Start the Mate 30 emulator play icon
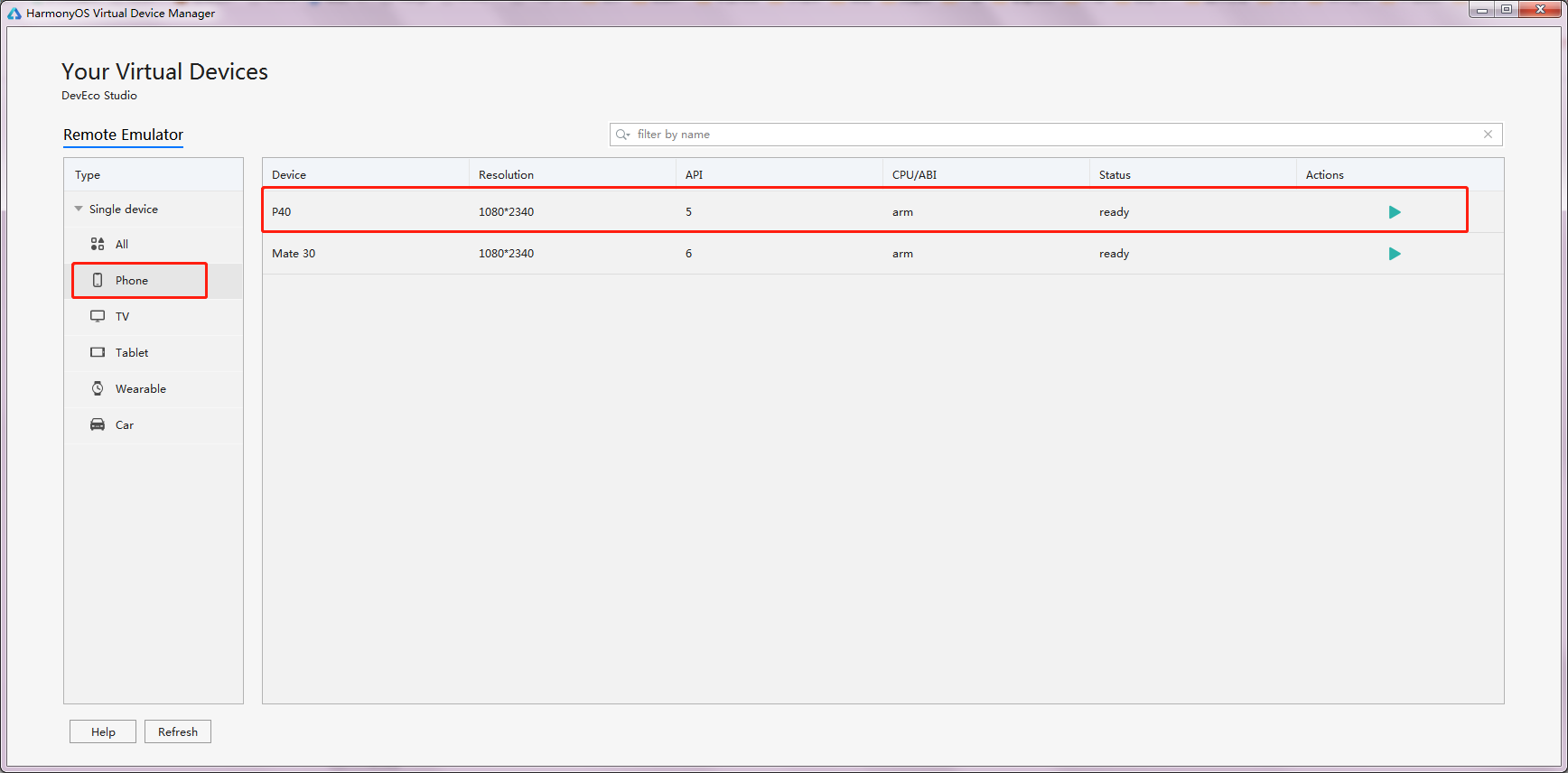1568x773 pixels. click(1395, 254)
